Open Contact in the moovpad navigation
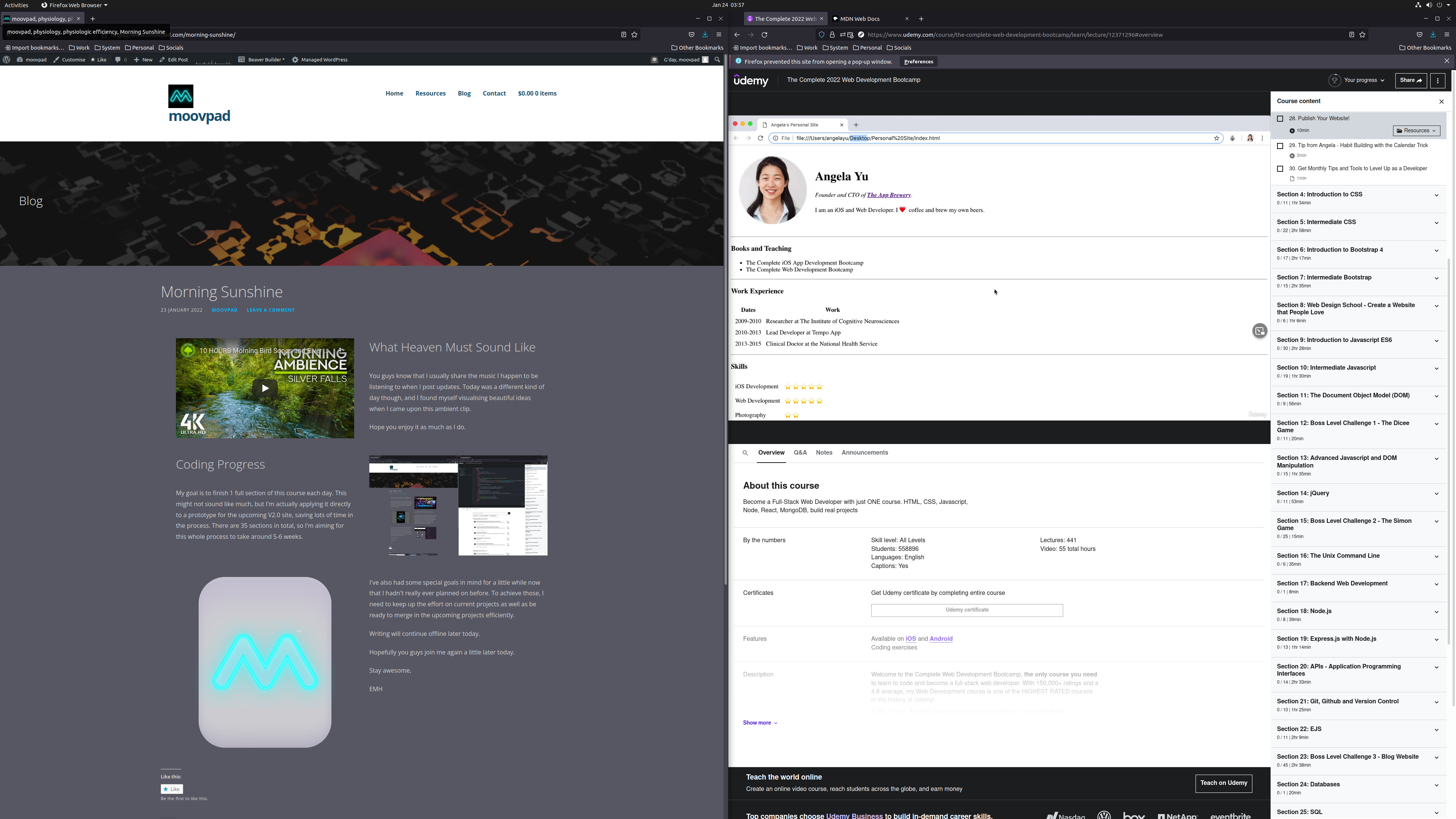 pyautogui.click(x=494, y=93)
